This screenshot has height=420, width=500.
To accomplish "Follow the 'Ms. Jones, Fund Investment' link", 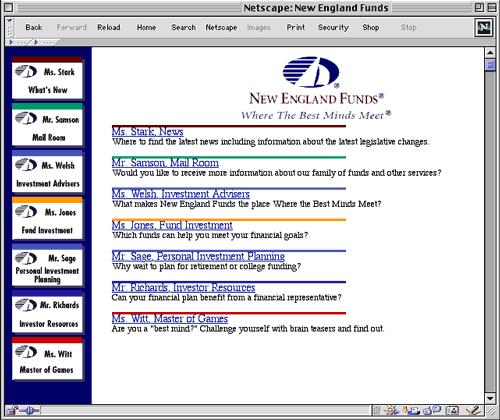I will [x=172, y=225].
